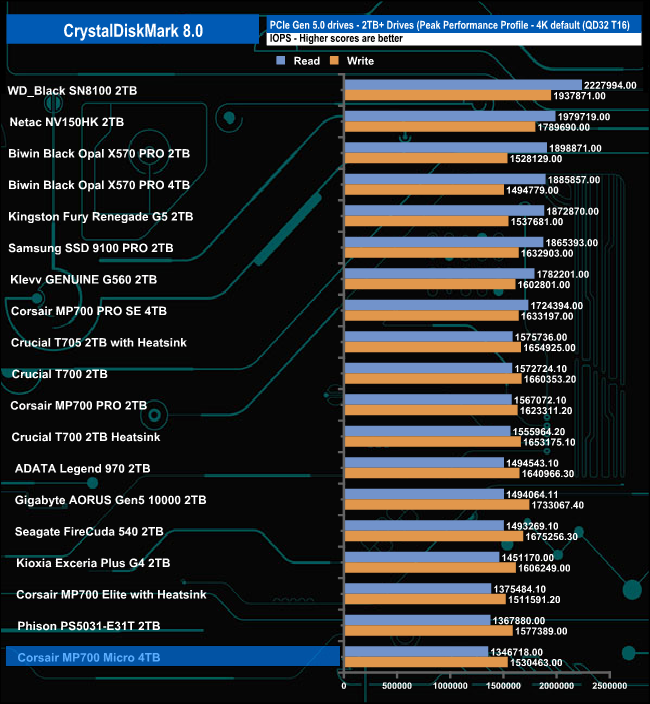Click the 2227994.00 read value
This screenshot has height=704, width=650.
pos(610,85)
